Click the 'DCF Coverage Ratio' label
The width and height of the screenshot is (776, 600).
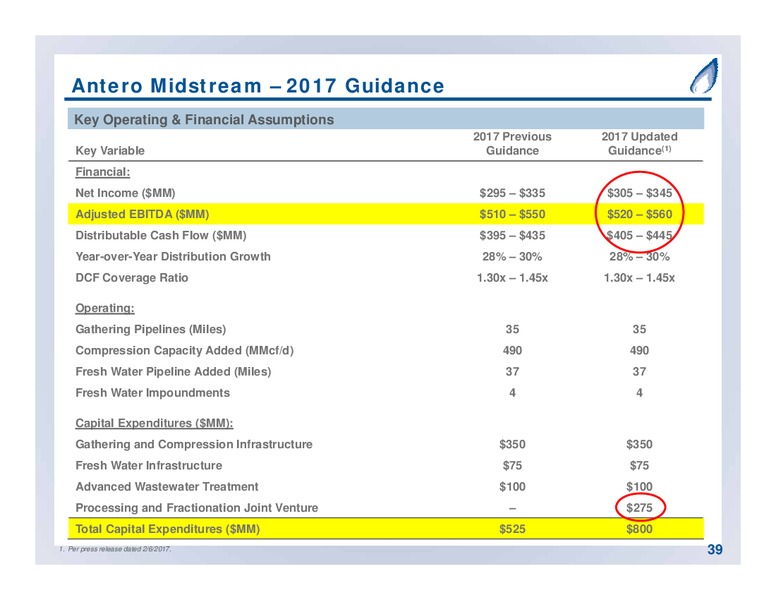point(132,278)
